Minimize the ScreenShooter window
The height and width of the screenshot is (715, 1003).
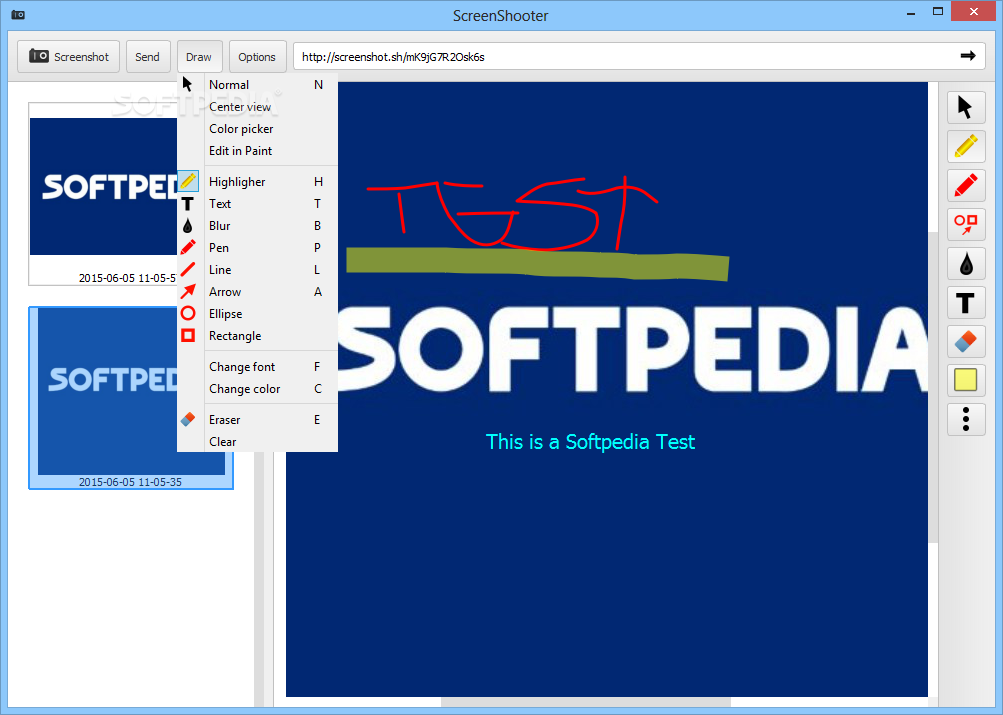click(x=911, y=12)
